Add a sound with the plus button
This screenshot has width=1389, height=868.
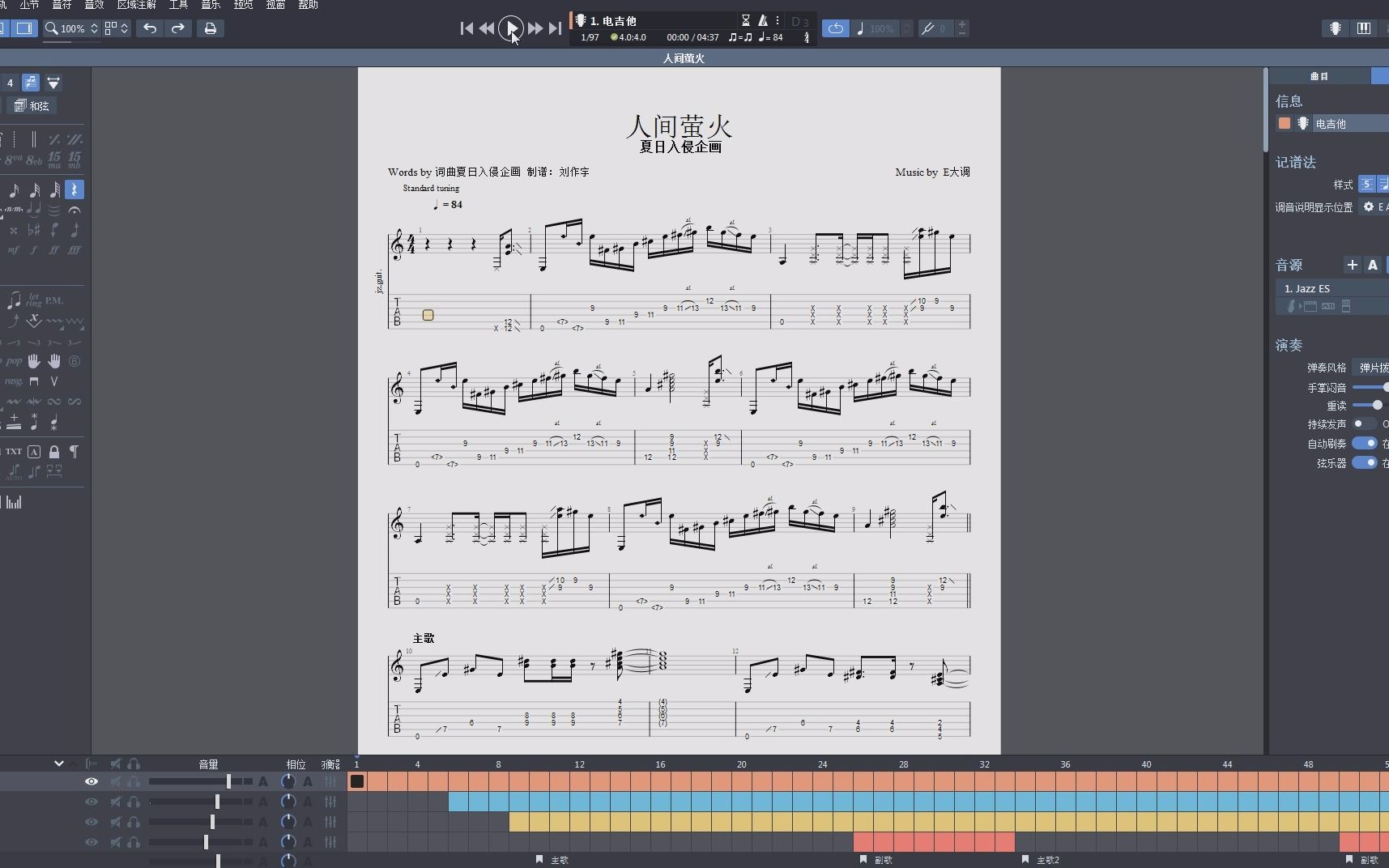coord(1353,265)
